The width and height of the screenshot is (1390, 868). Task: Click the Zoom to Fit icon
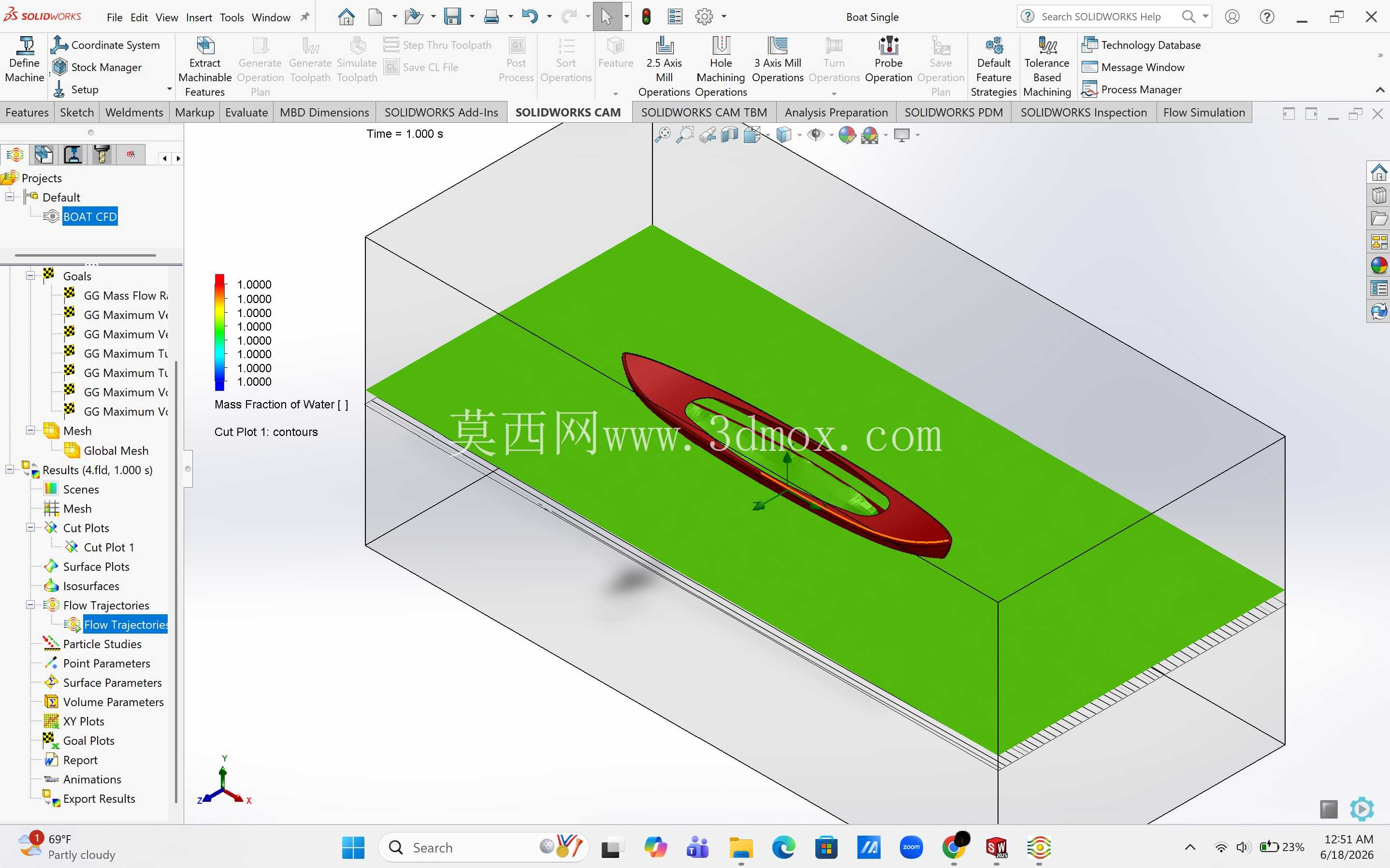point(663,135)
